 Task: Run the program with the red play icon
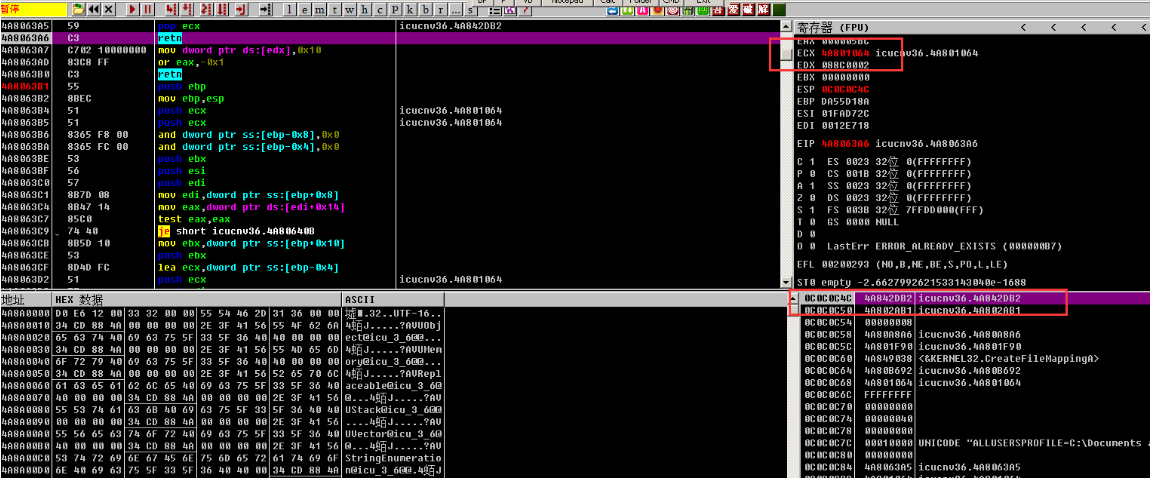click(132, 9)
